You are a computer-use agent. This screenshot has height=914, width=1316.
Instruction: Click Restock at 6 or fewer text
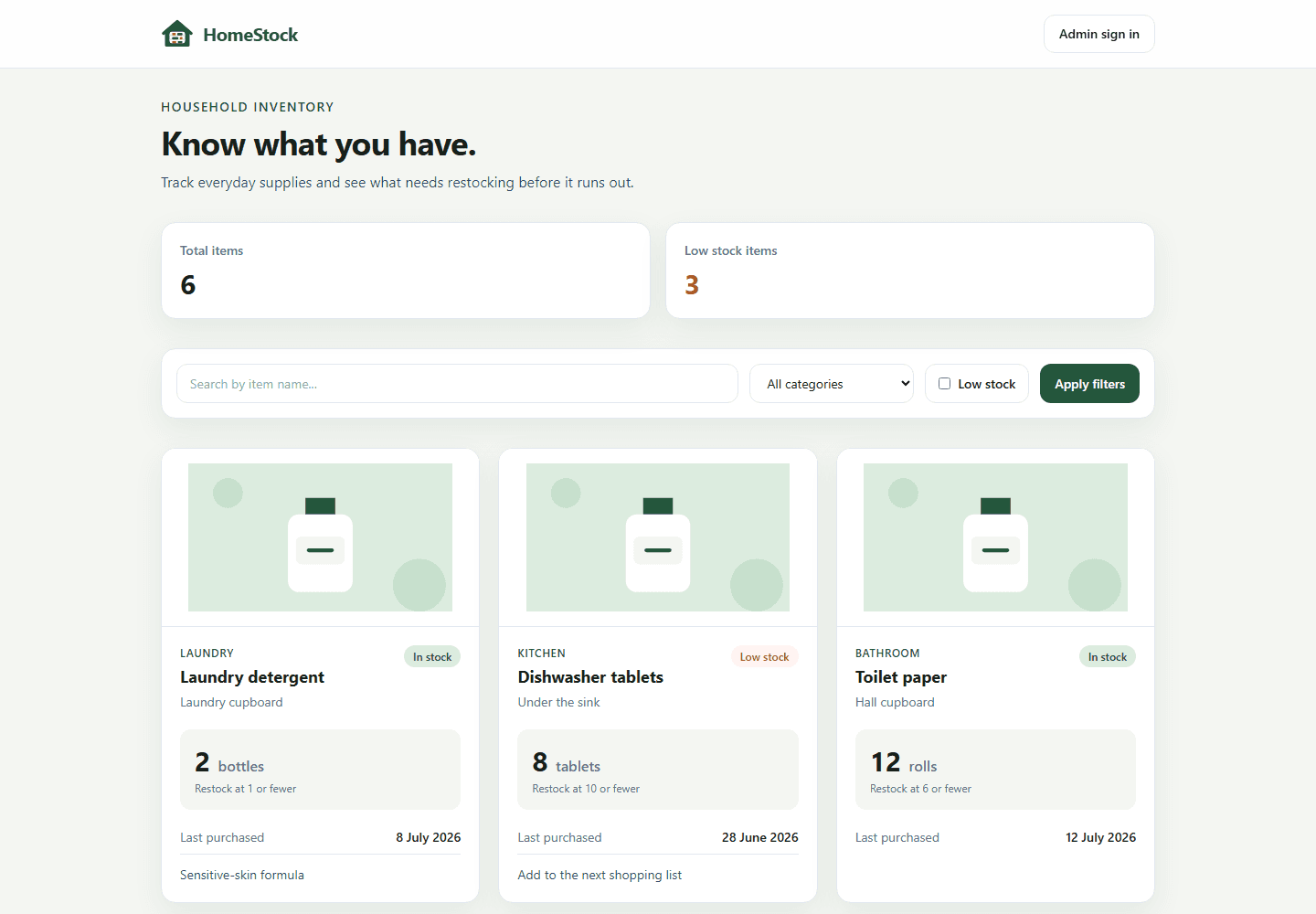point(920,789)
